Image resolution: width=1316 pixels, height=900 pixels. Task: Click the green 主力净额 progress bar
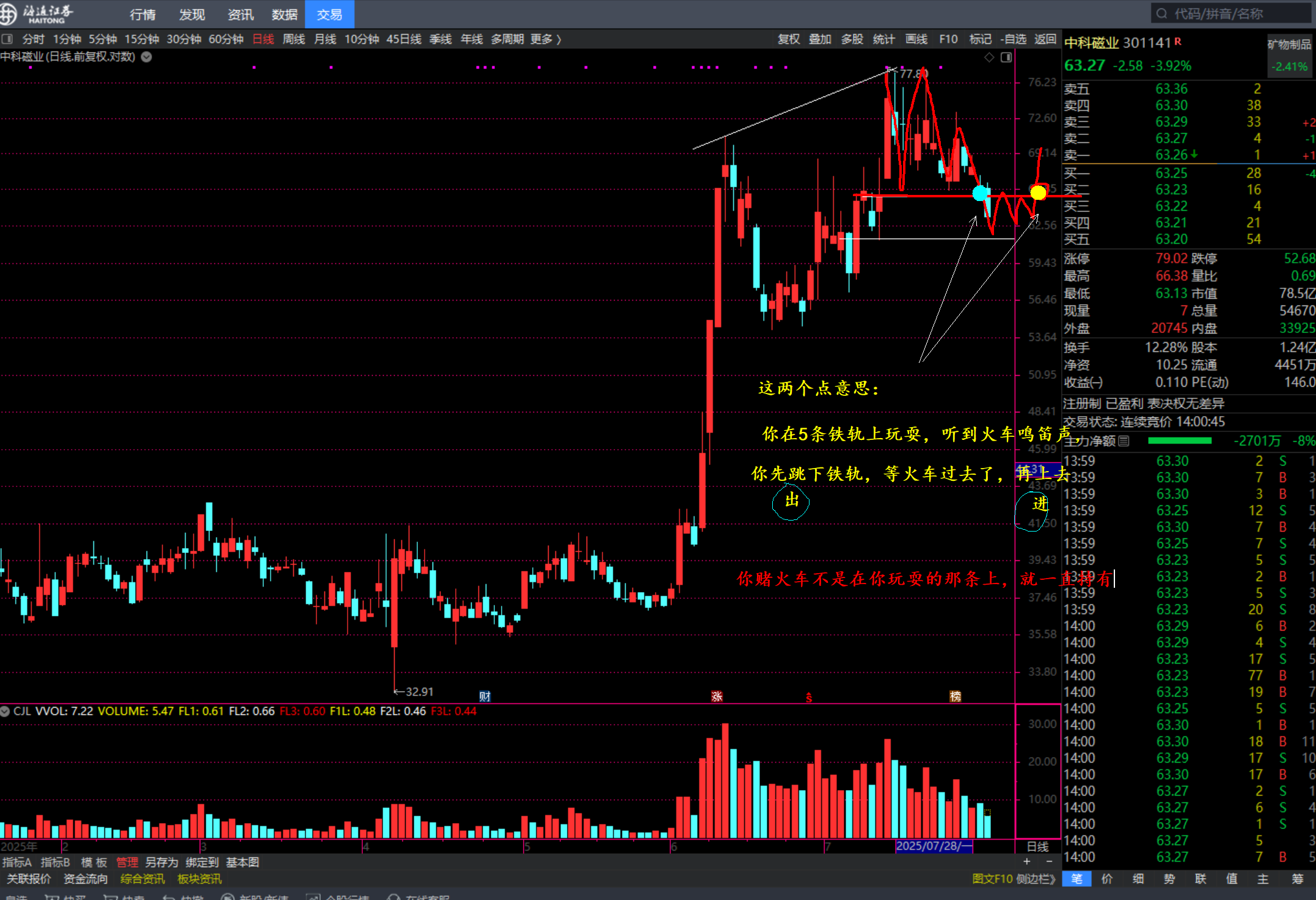(1180, 441)
